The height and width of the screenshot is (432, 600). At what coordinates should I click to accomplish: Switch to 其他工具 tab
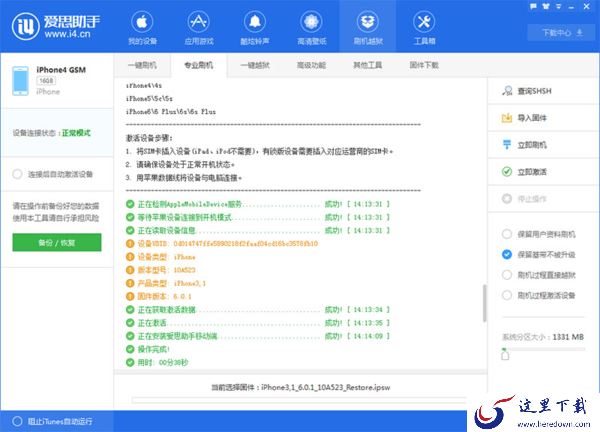click(368, 65)
